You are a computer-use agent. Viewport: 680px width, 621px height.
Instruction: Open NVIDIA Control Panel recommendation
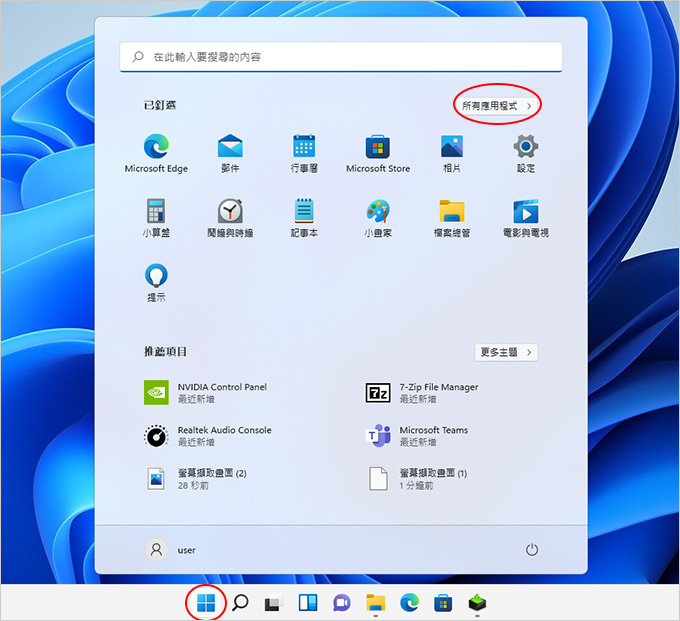[206, 392]
